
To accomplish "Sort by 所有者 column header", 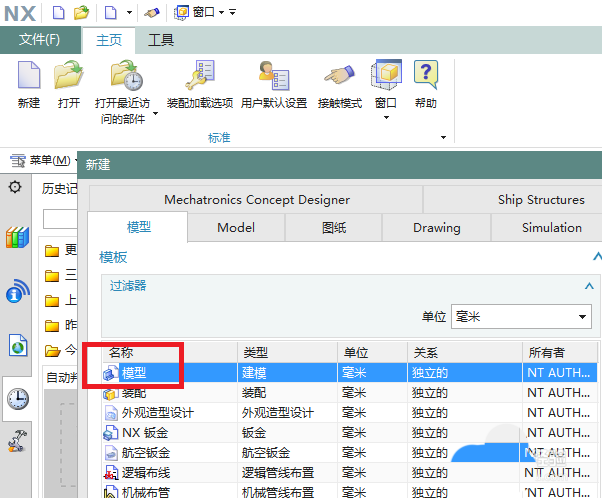I will pos(559,352).
